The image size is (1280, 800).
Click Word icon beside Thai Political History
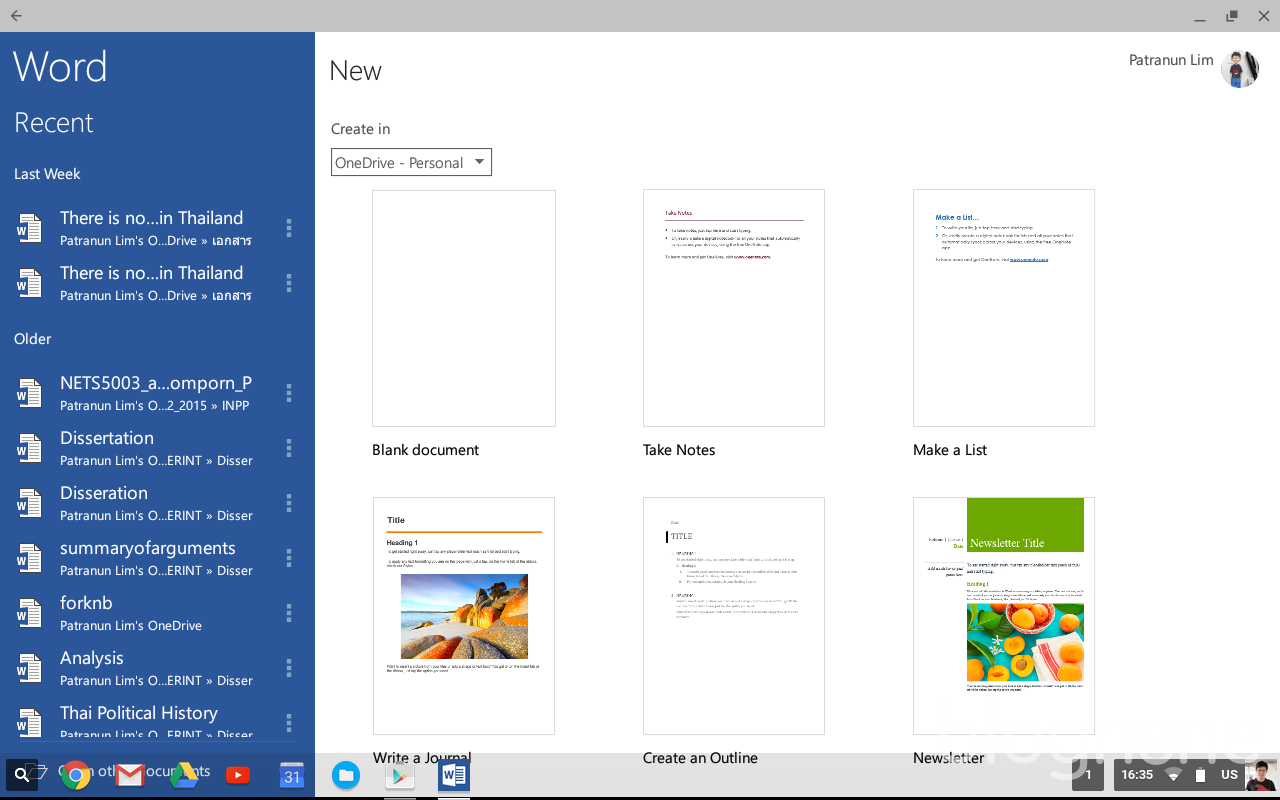tap(29, 723)
